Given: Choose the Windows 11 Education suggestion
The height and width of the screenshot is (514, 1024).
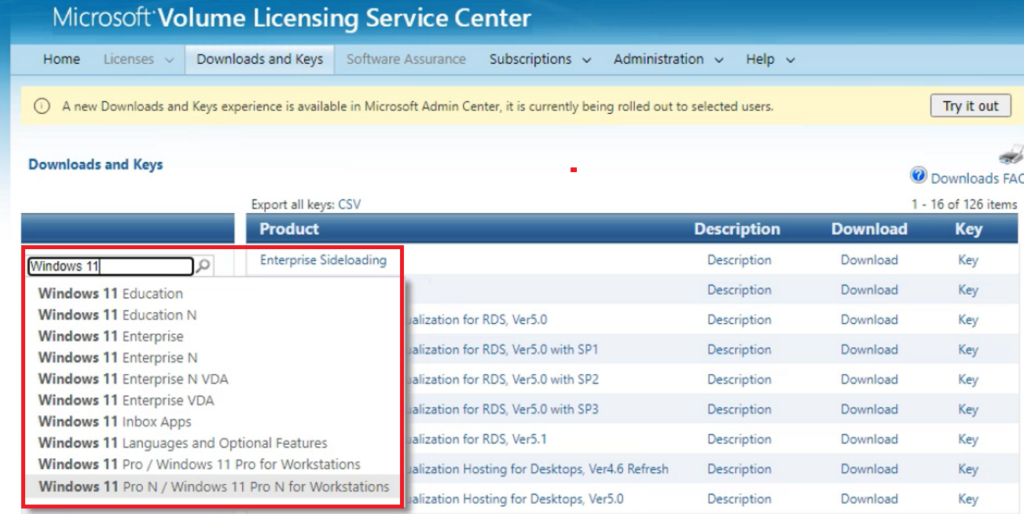Looking at the screenshot, I should pos(111,293).
